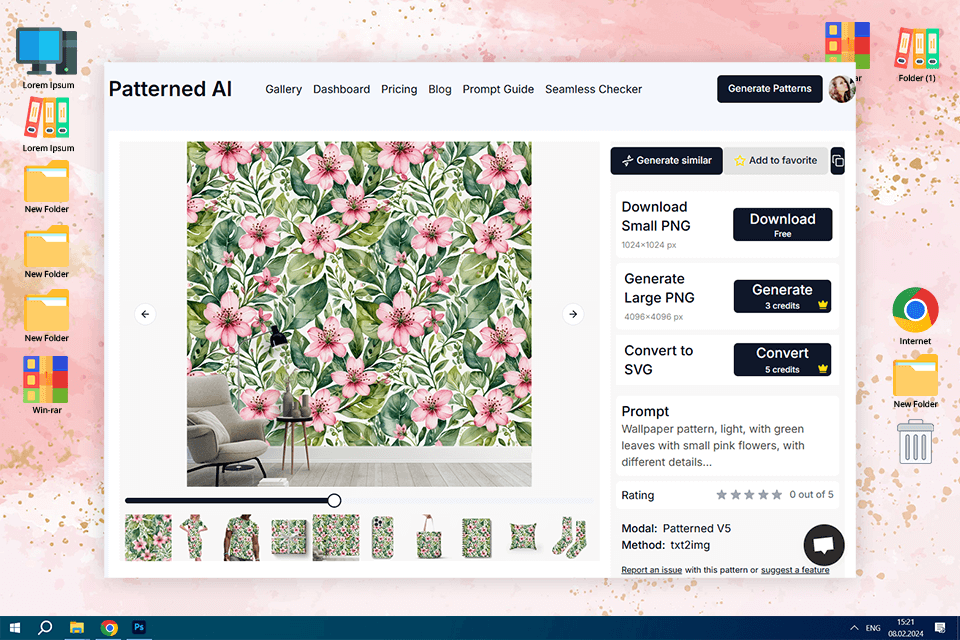Click the copy icon next to Add to favorite
Screen dimensions: 960x640
click(838, 161)
